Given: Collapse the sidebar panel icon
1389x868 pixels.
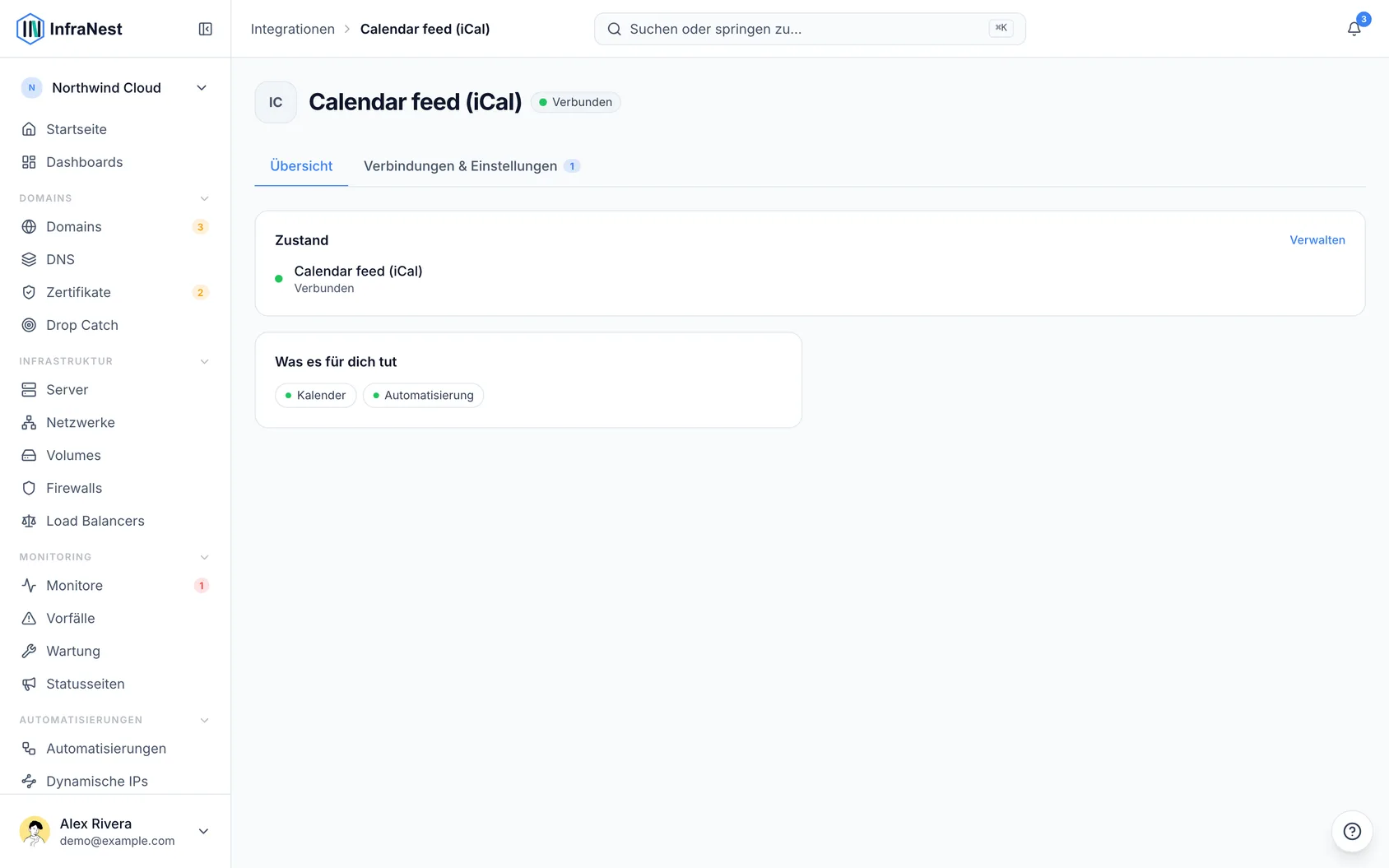Looking at the screenshot, I should tap(206, 29).
